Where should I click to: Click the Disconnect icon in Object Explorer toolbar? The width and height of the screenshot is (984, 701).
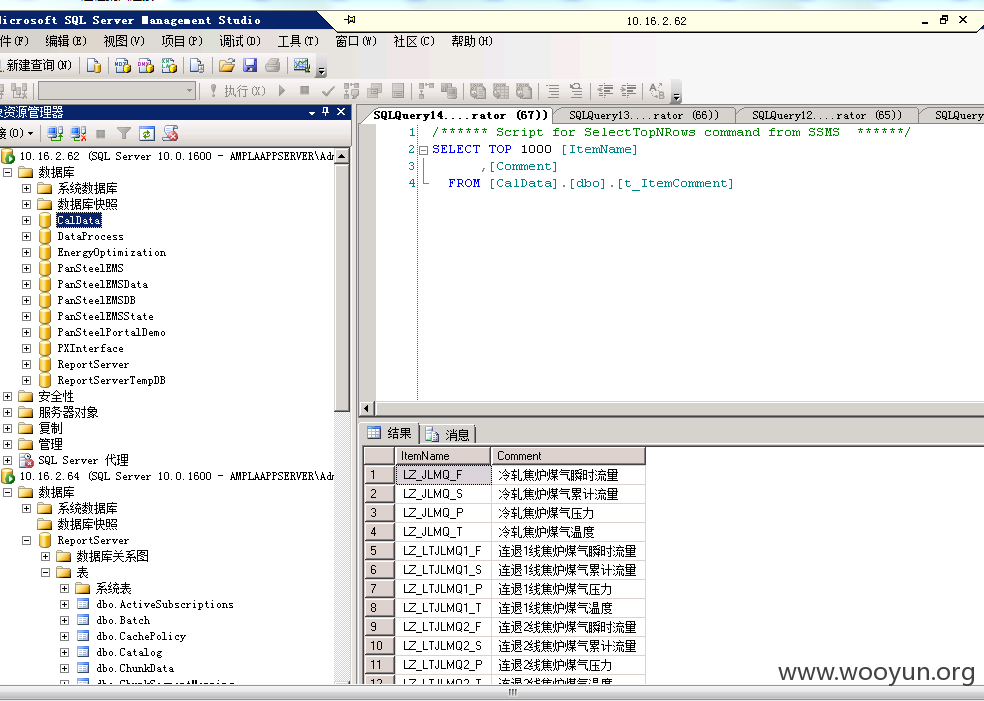tap(78, 133)
